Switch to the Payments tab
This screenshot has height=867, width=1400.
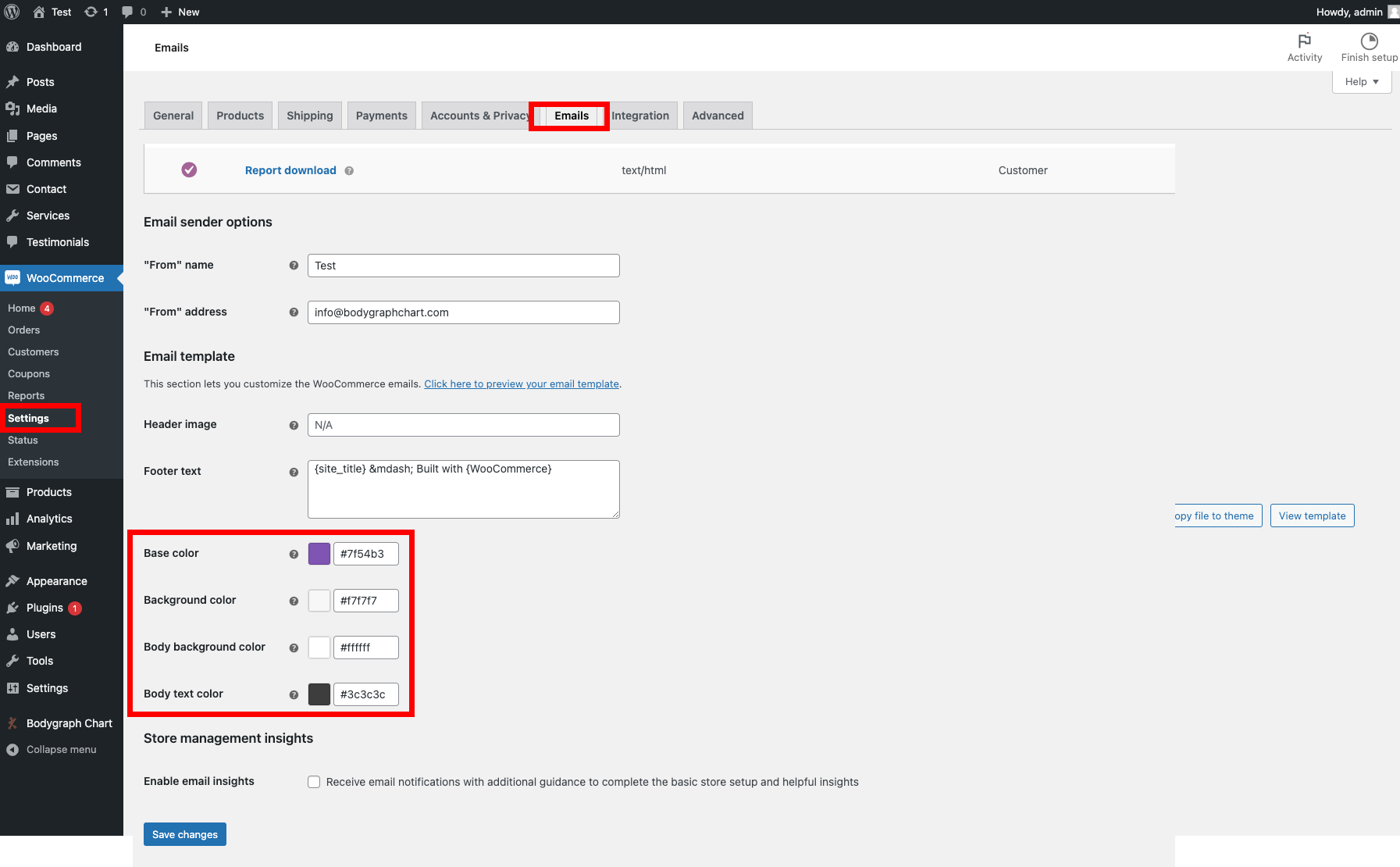click(382, 116)
